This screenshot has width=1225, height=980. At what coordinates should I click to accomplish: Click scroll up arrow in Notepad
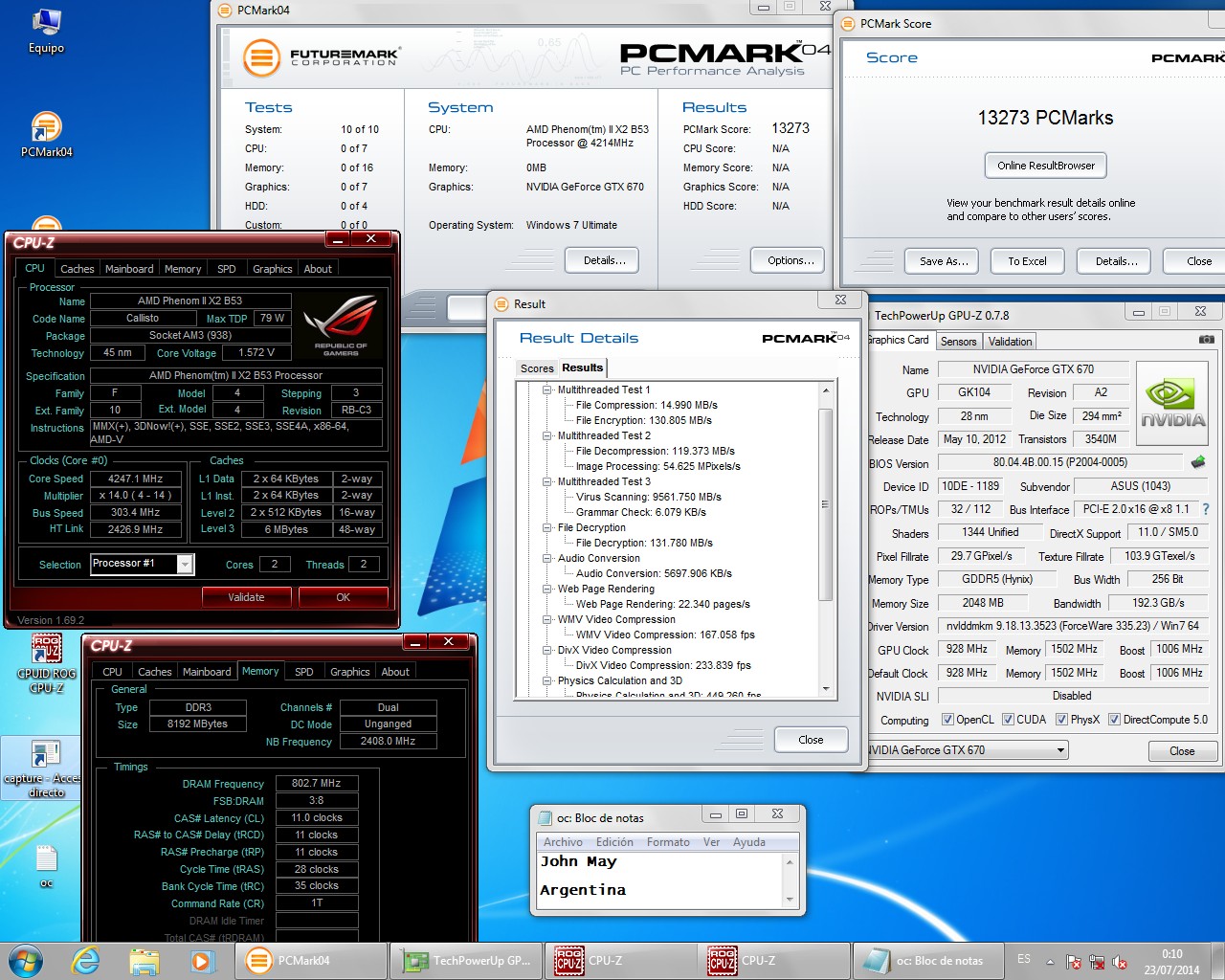tap(790, 862)
